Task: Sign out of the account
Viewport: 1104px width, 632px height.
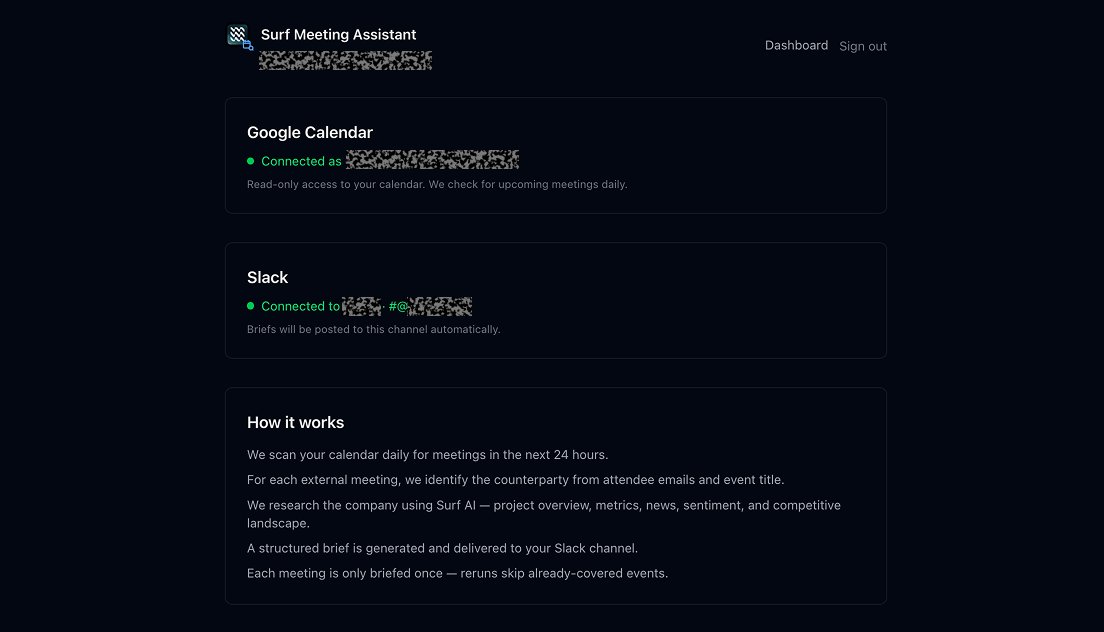Action: coord(863,46)
